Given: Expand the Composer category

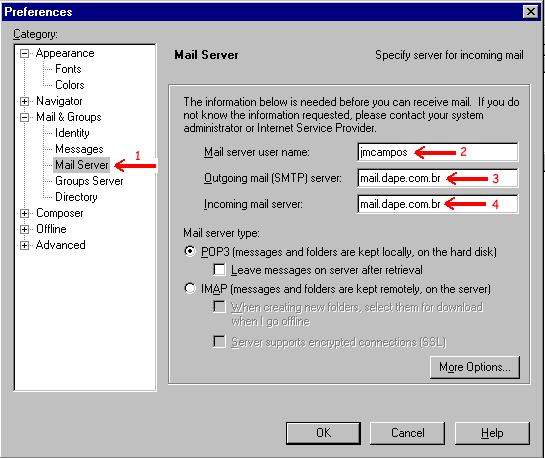Looking at the screenshot, I should [24, 213].
